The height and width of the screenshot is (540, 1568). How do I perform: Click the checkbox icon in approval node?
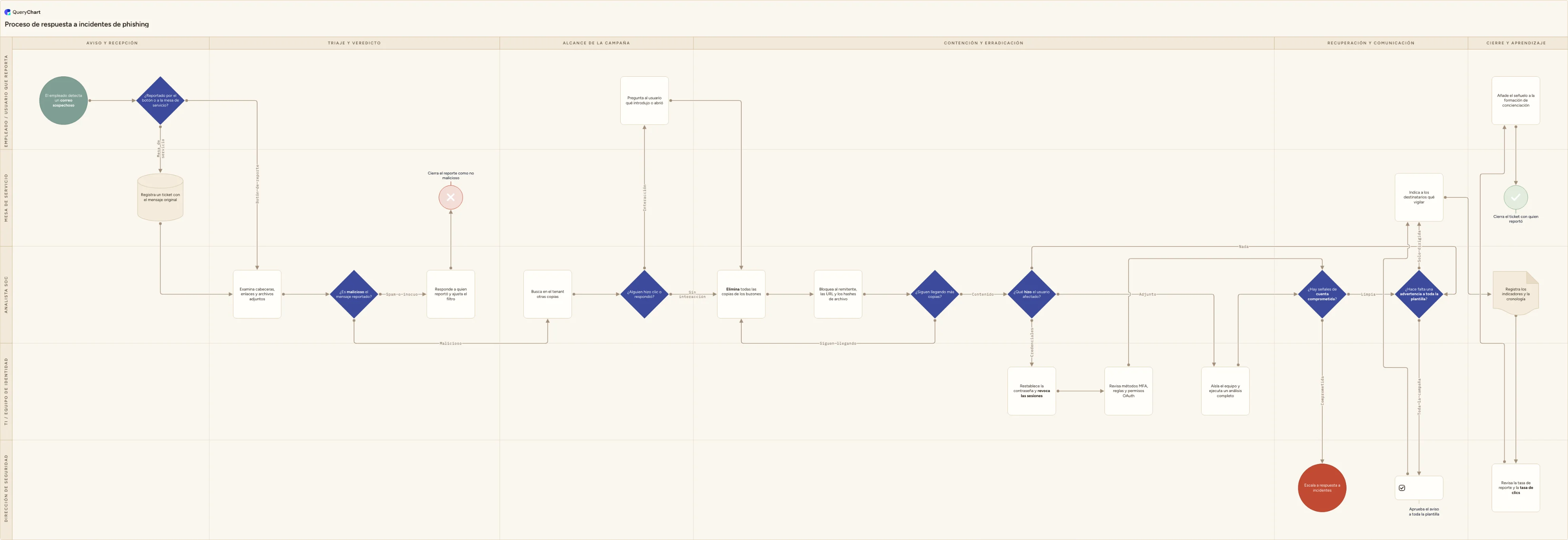tap(1402, 488)
